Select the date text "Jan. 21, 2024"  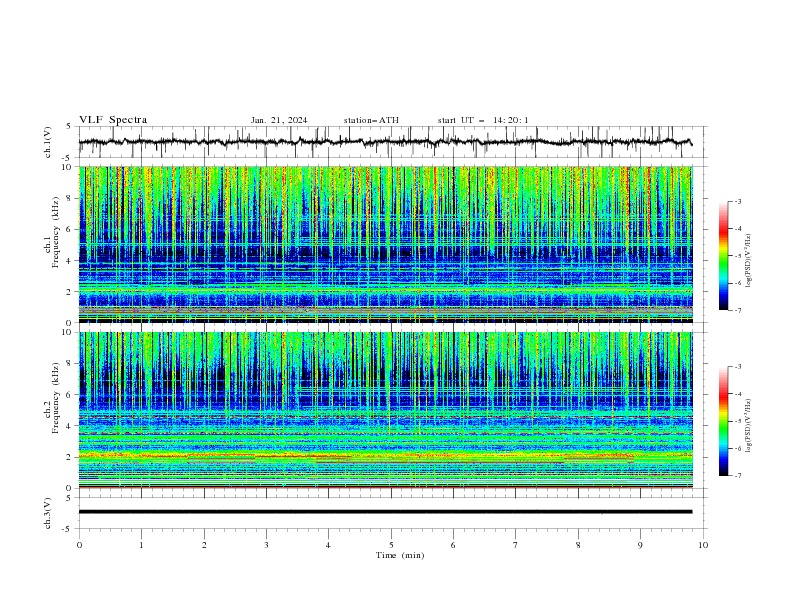279,120
